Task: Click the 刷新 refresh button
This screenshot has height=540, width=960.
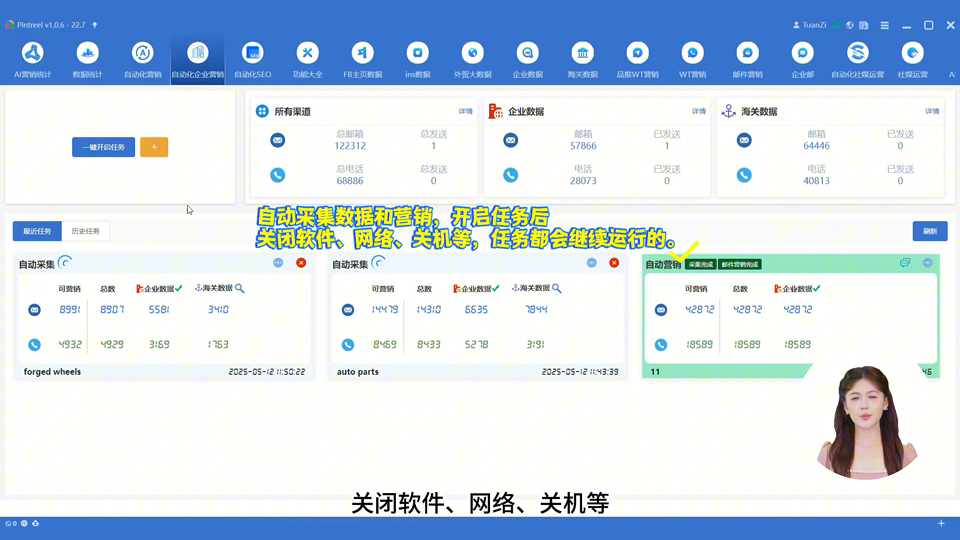Action: click(x=930, y=231)
